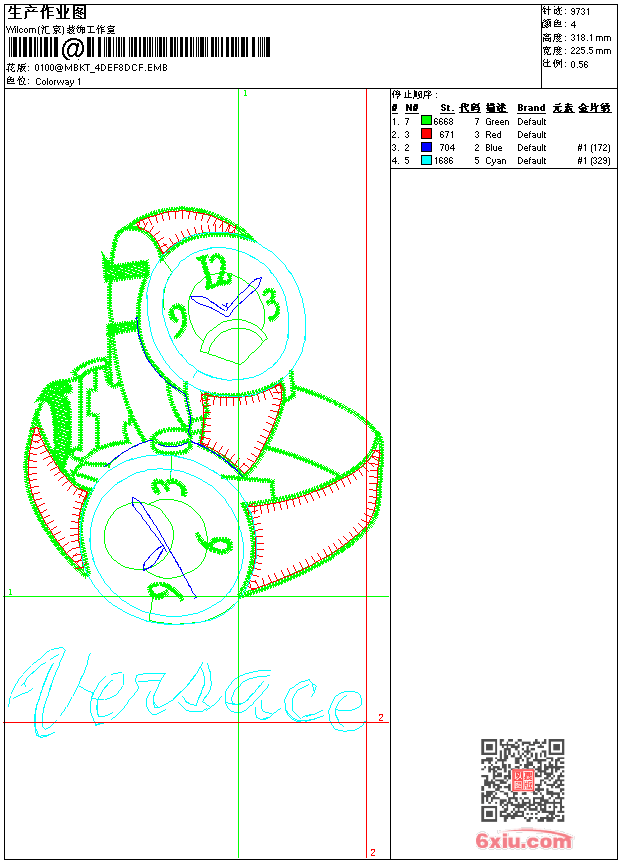Click the '元素' column header
Image resolution: width=620 pixels, height=860 pixels.
point(563,108)
